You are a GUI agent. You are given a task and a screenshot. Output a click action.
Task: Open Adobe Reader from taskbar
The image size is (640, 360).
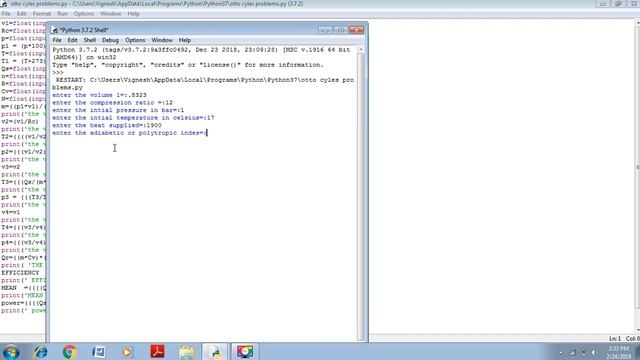(x=157, y=351)
